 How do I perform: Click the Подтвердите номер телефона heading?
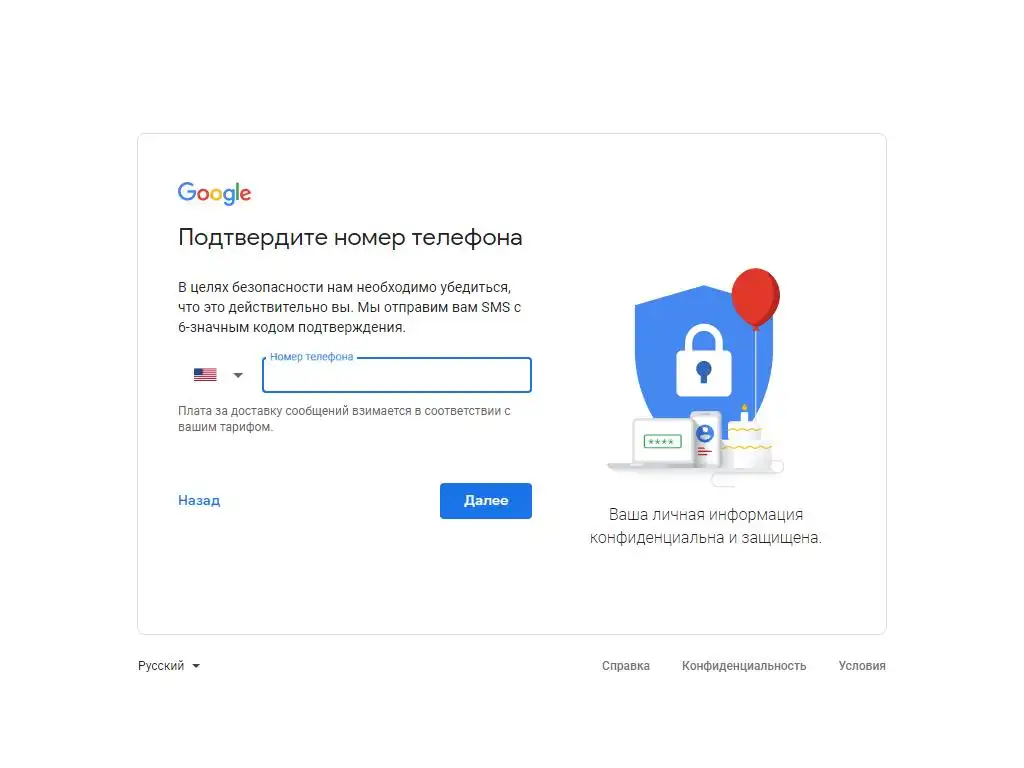(350, 238)
